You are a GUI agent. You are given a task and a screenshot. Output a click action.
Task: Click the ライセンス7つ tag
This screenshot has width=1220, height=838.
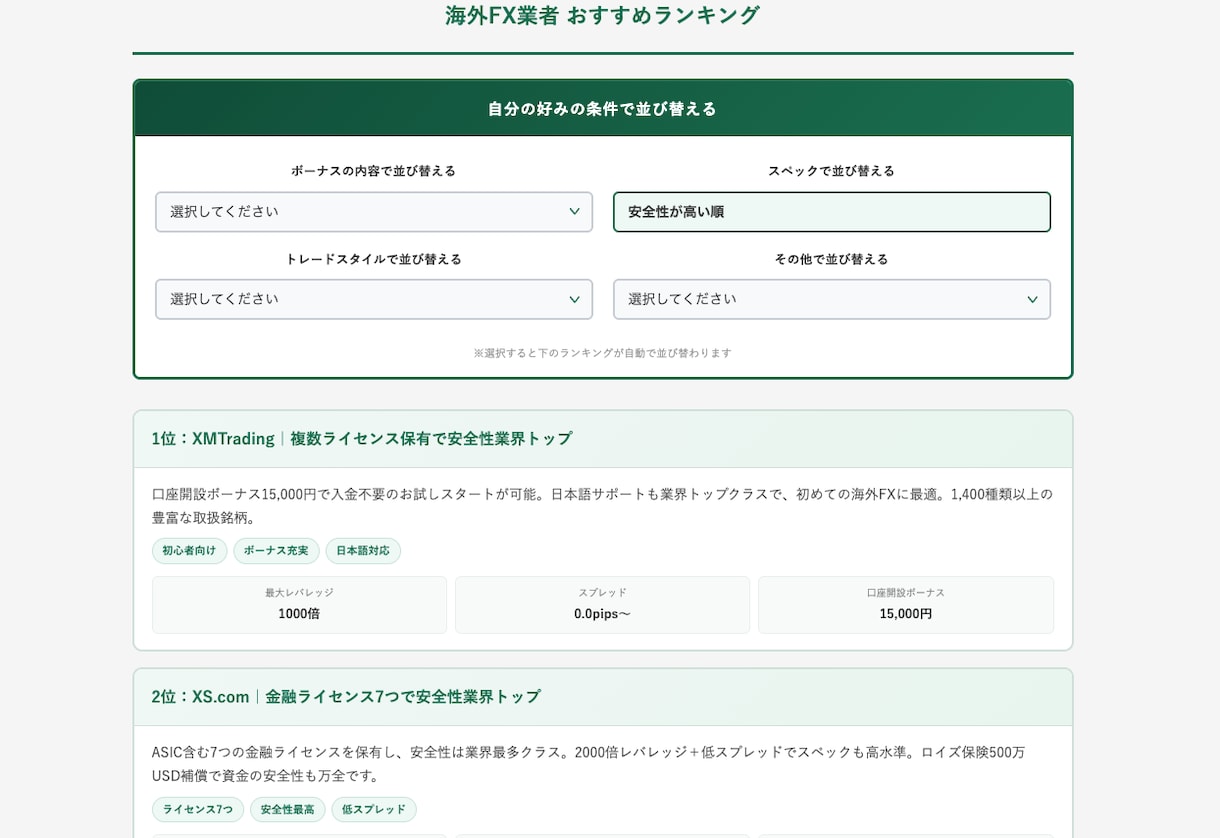198,809
